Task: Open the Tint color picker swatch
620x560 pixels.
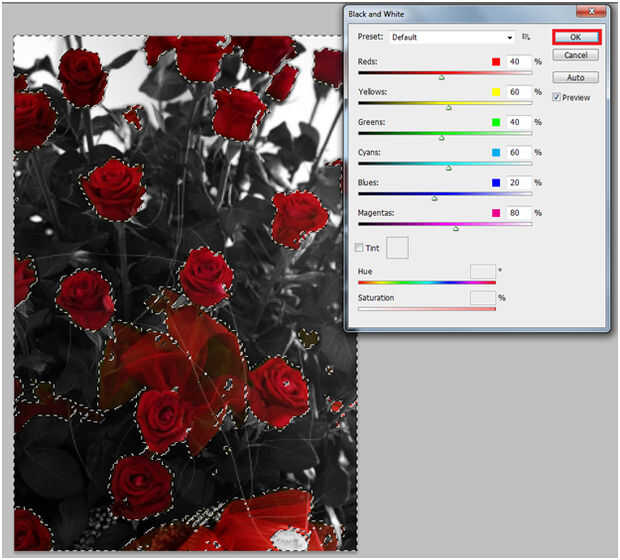Action: click(397, 248)
